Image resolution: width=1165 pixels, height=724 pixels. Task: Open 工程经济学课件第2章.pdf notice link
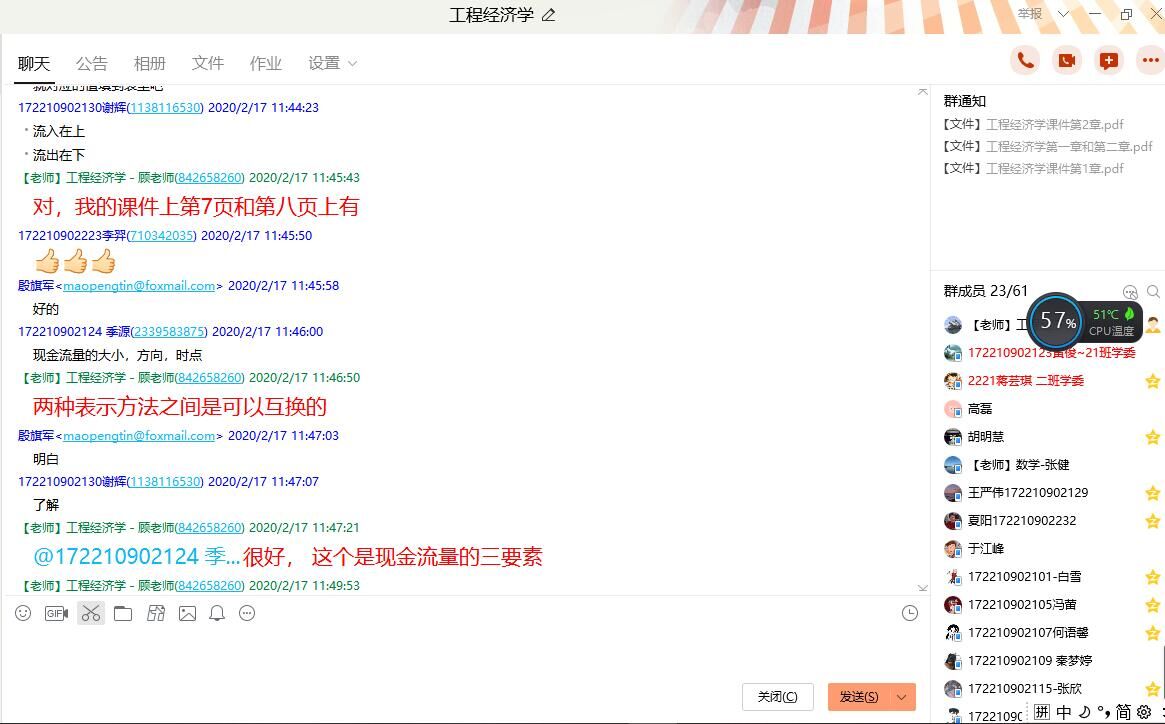1054,125
